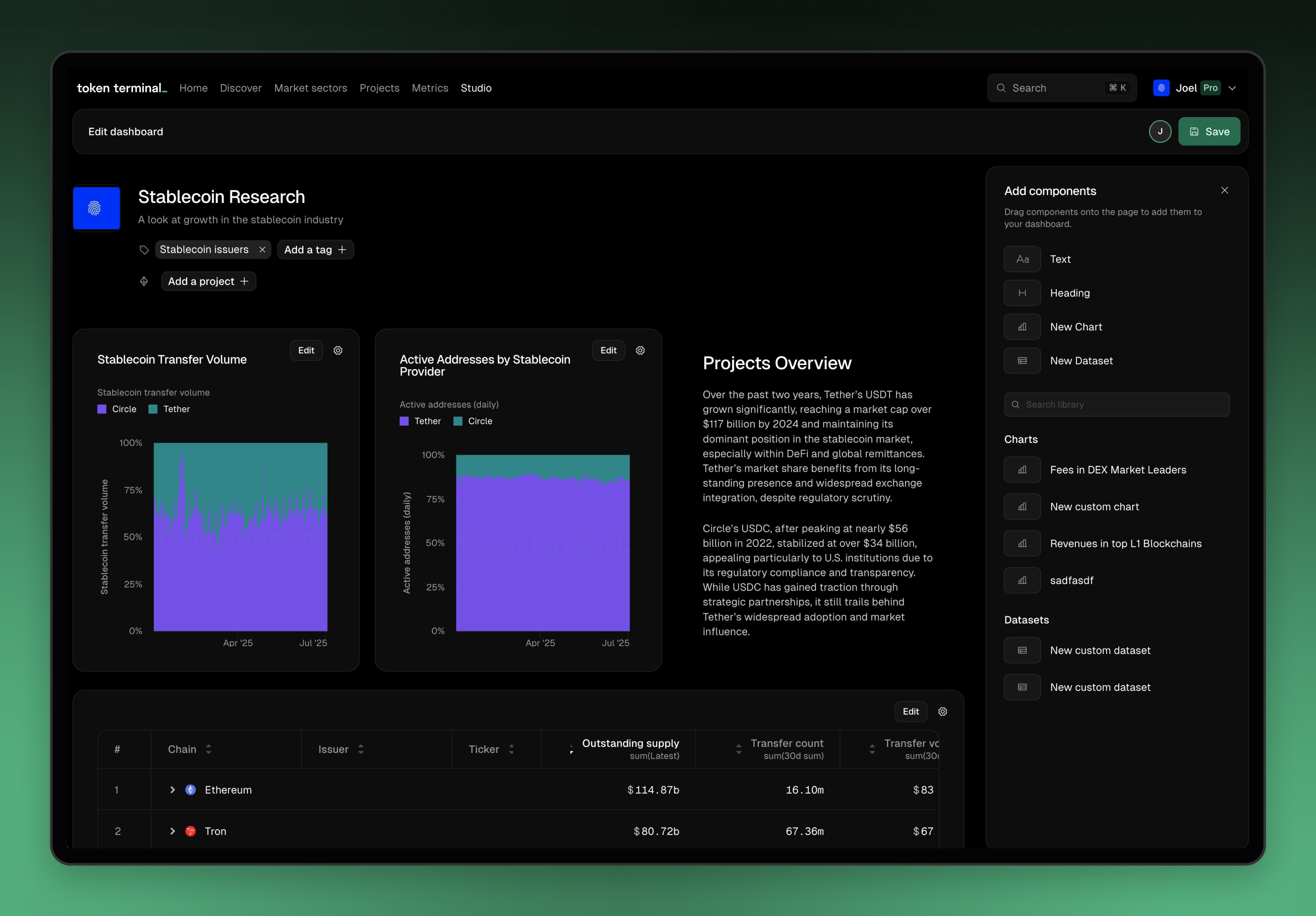Edit the Stablecoin Transfer Volume chart

pos(306,350)
